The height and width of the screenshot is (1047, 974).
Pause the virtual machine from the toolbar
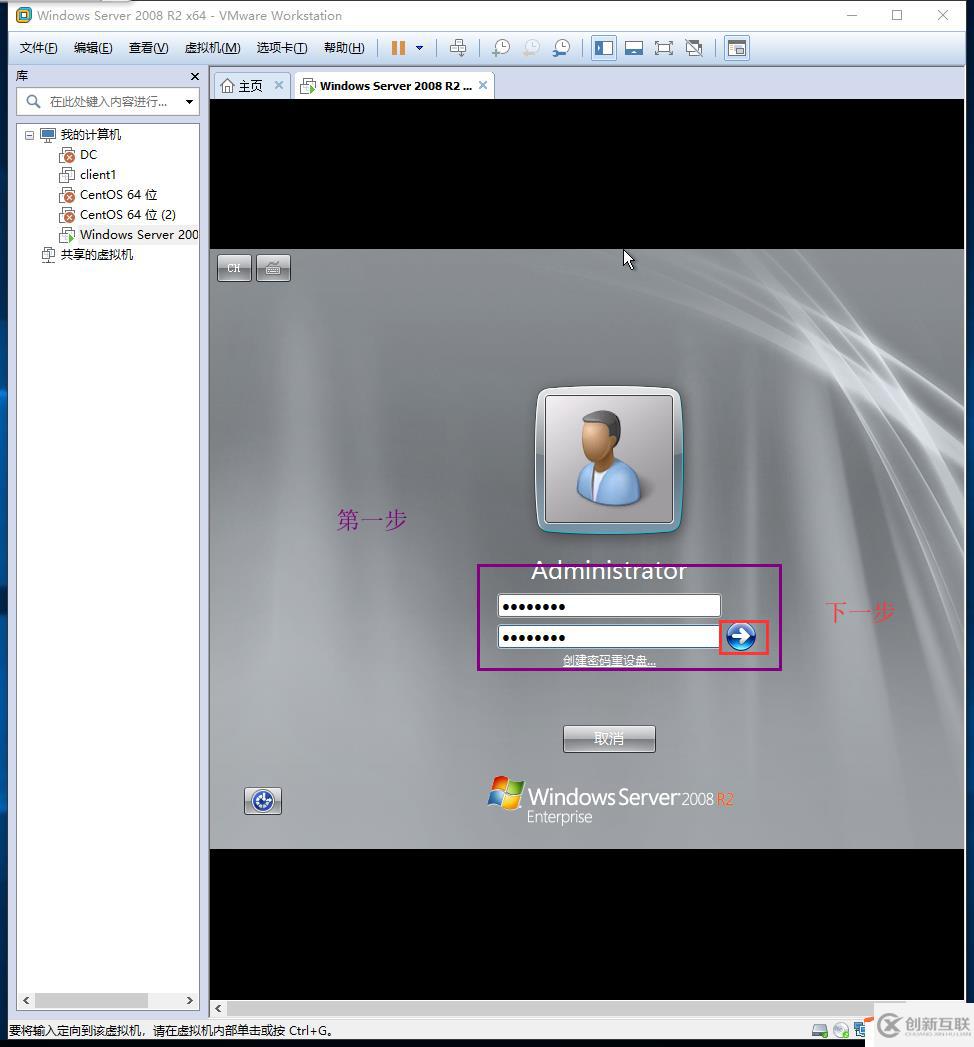pyautogui.click(x=399, y=48)
